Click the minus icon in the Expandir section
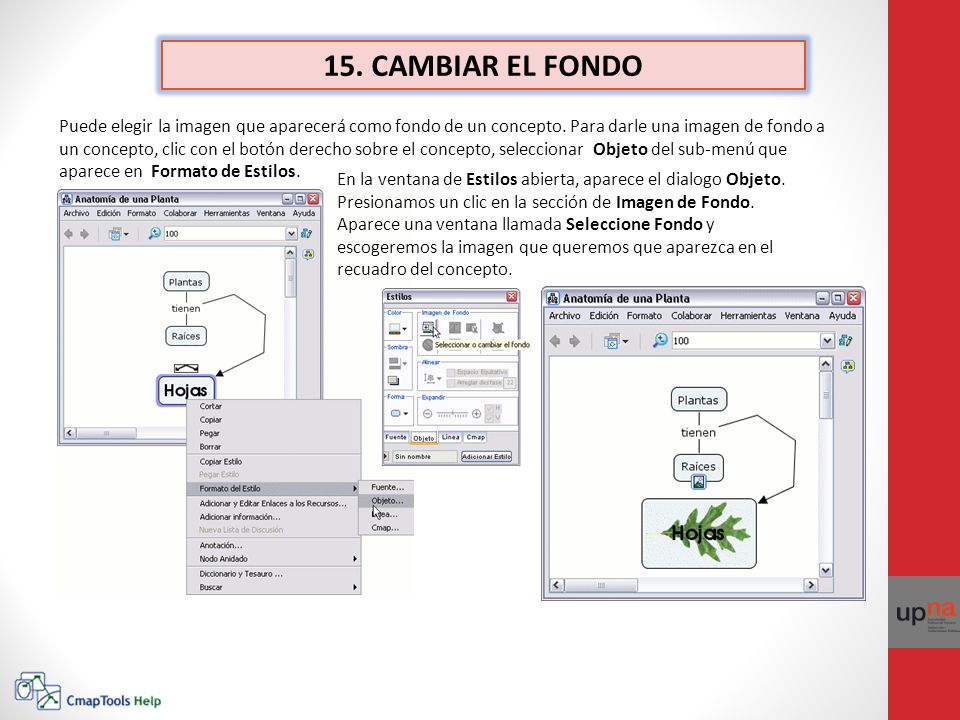The image size is (960, 720). (427, 414)
